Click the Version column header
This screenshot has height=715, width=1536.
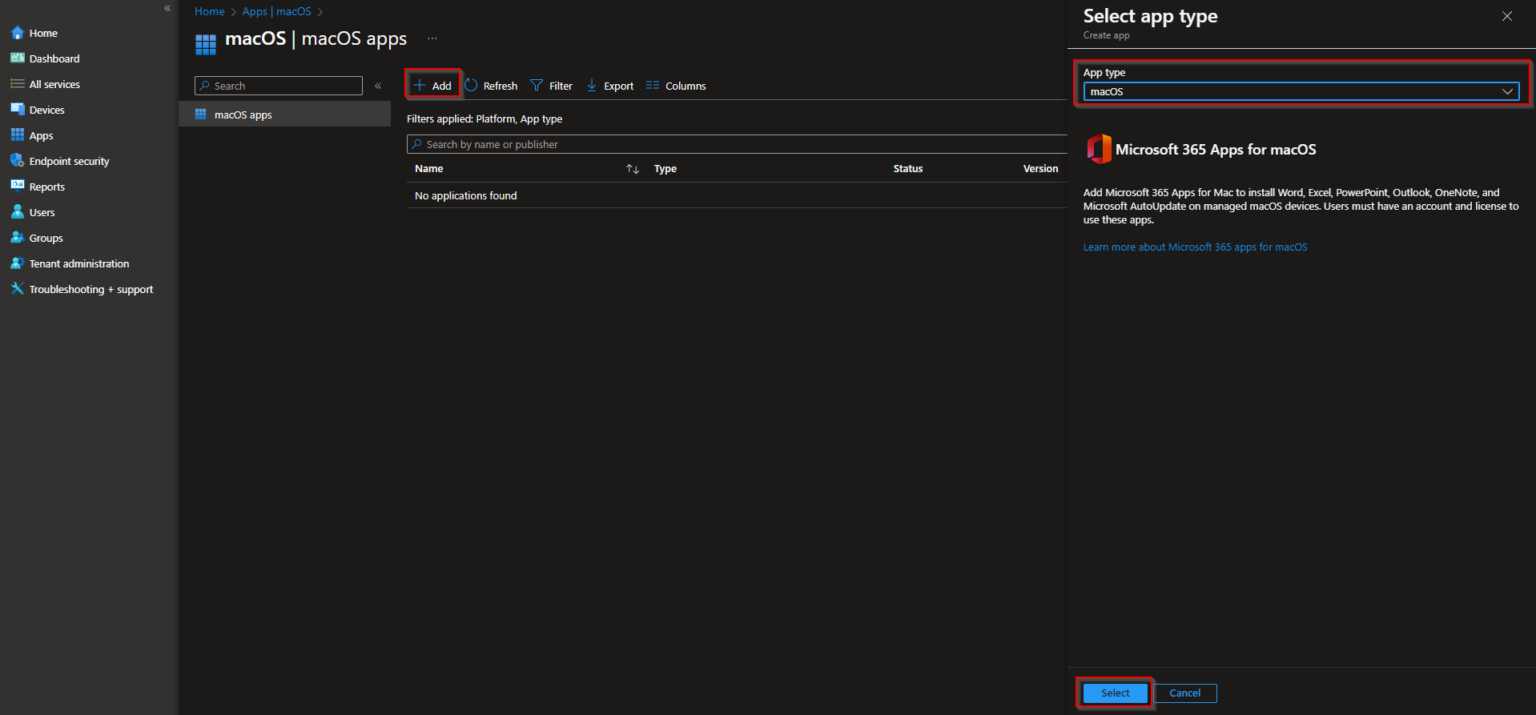(x=1040, y=169)
